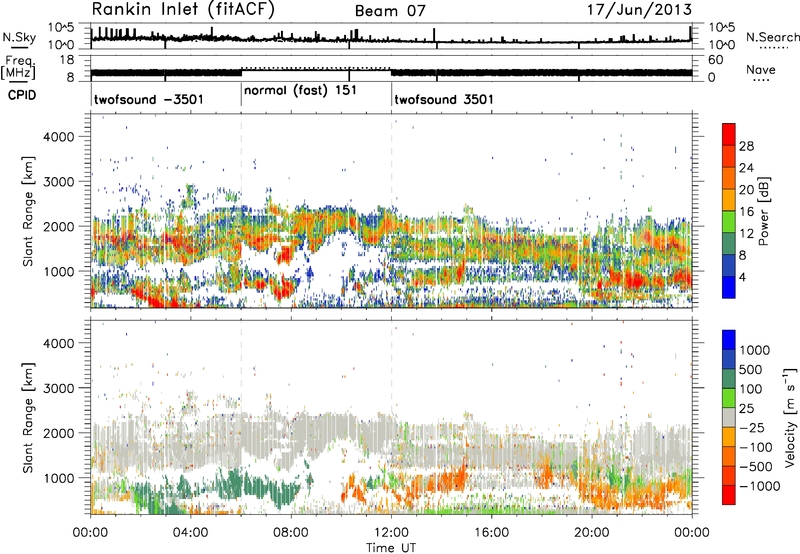The height and width of the screenshot is (554, 800).
Task: Select the '24' label on Power color bar
Action: (x=746, y=168)
